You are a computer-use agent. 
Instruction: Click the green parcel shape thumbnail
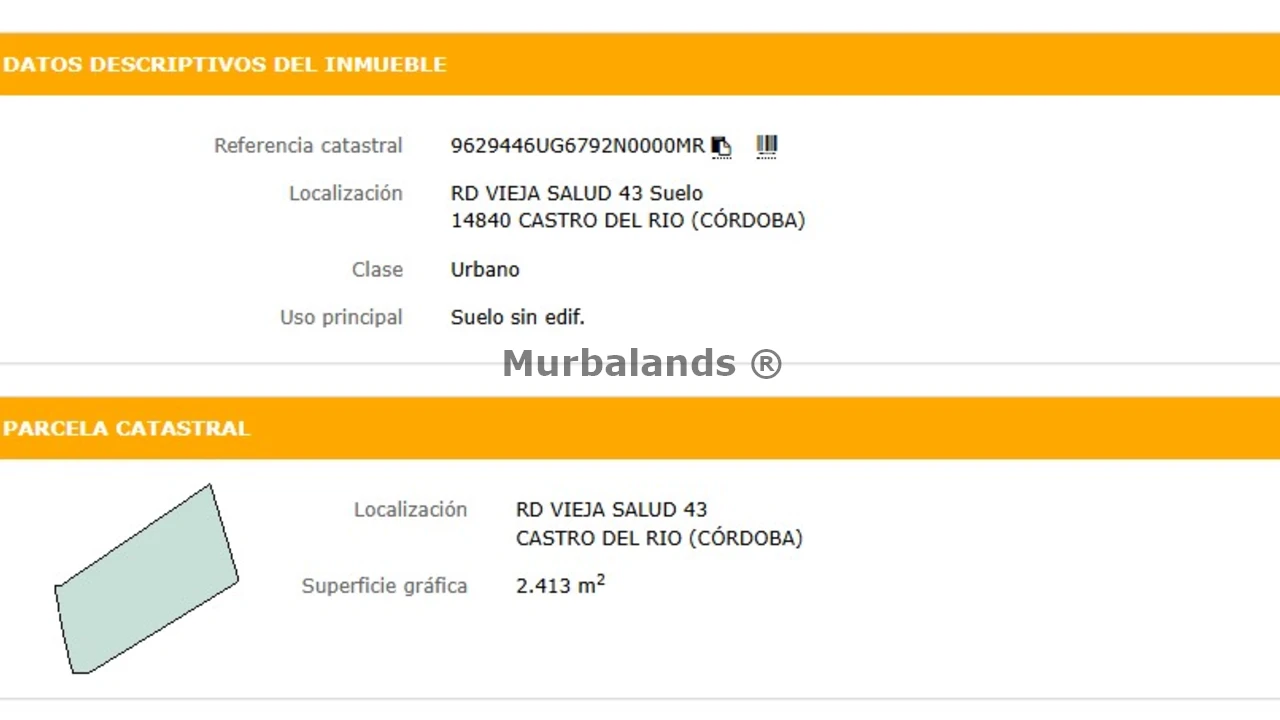click(146, 581)
